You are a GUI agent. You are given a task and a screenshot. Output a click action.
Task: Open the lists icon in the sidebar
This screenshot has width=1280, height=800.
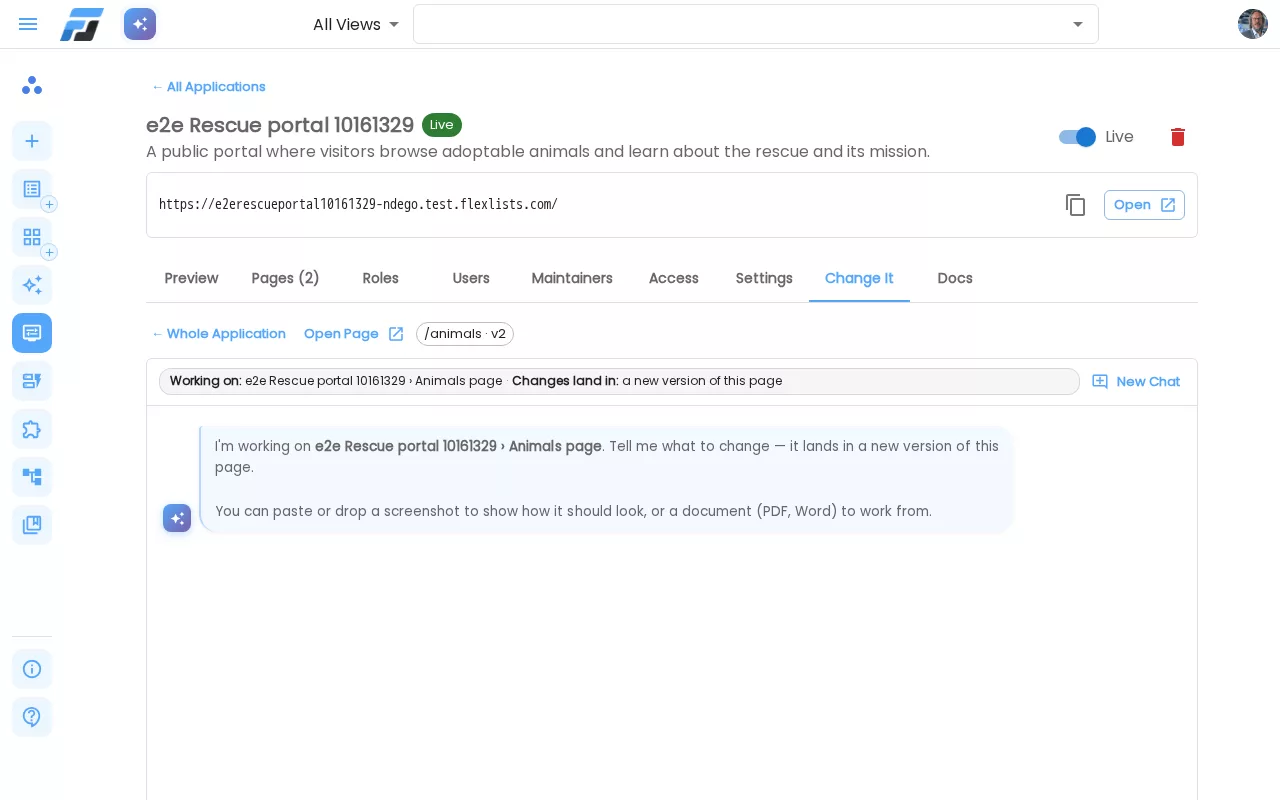(x=32, y=189)
